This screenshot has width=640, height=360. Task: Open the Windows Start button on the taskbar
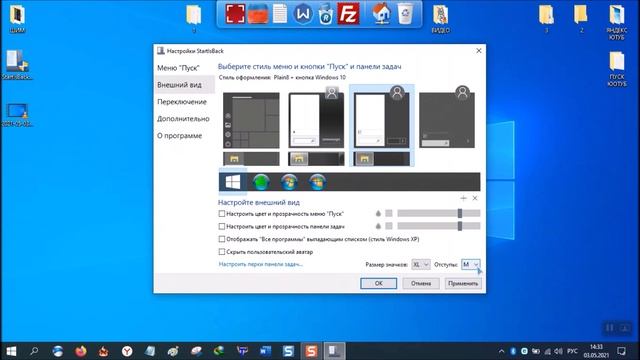tap(11, 351)
